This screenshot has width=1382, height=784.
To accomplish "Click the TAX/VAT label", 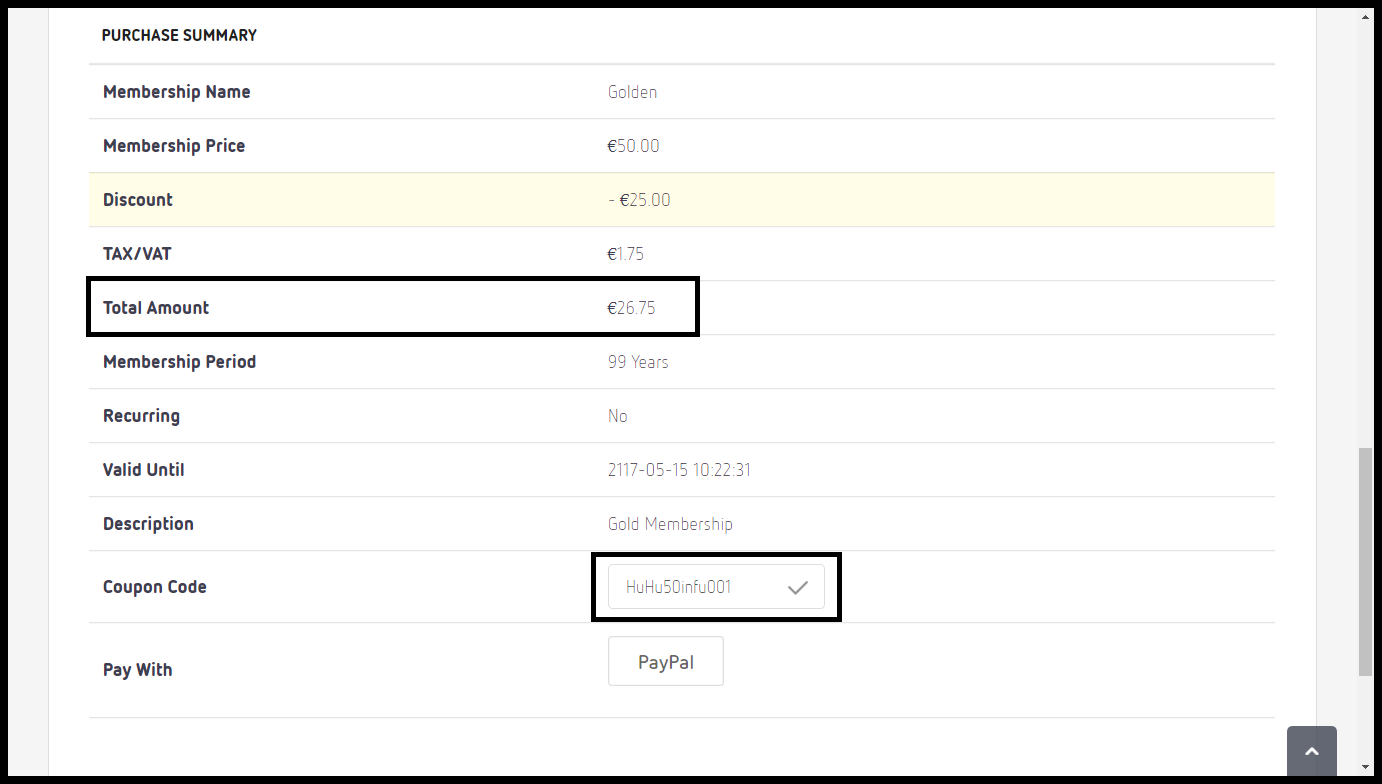I will tap(139, 254).
